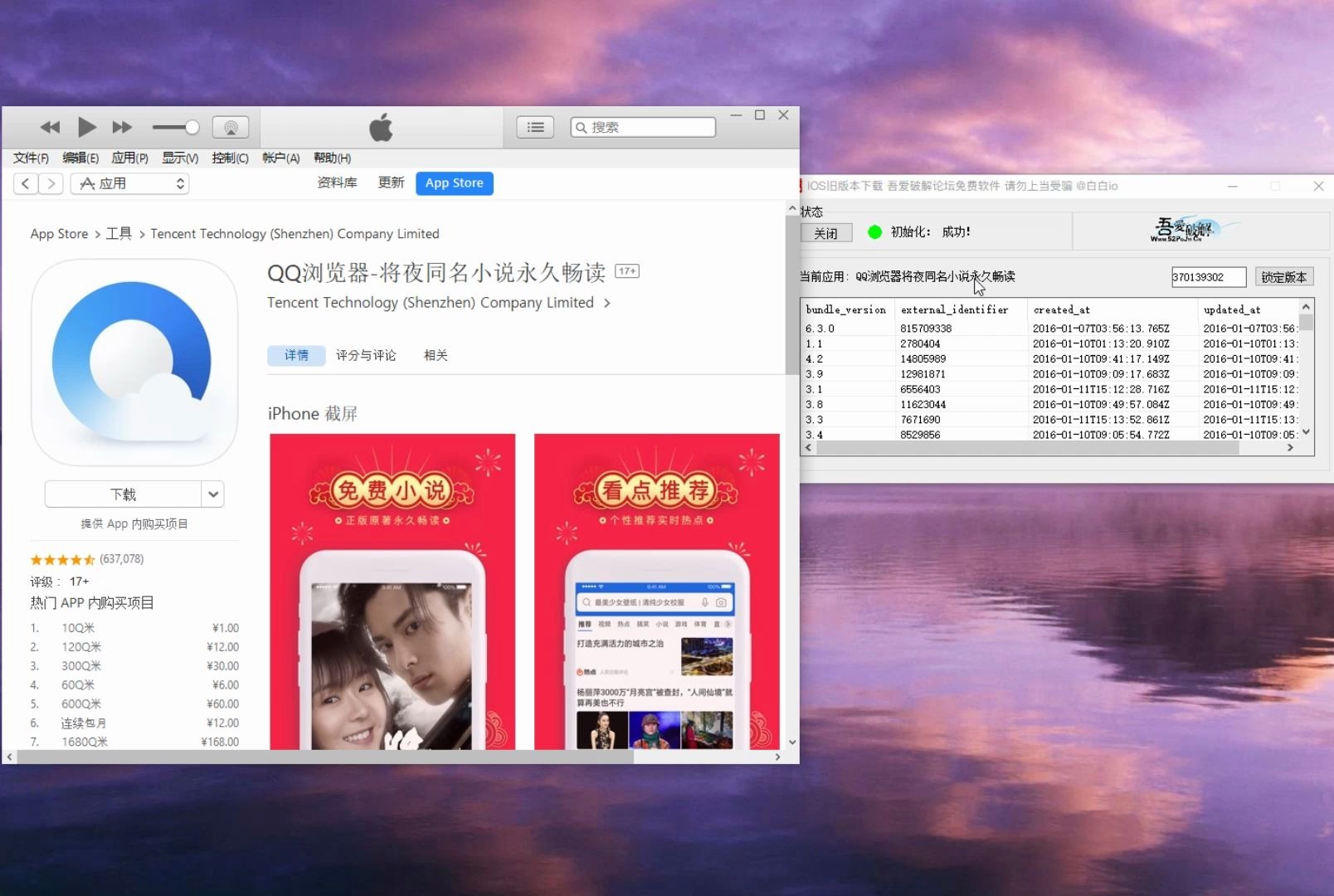Select the 连续包月 in-app purchase row
The width and height of the screenshot is (1334, 896).
(x=134, y=723)
